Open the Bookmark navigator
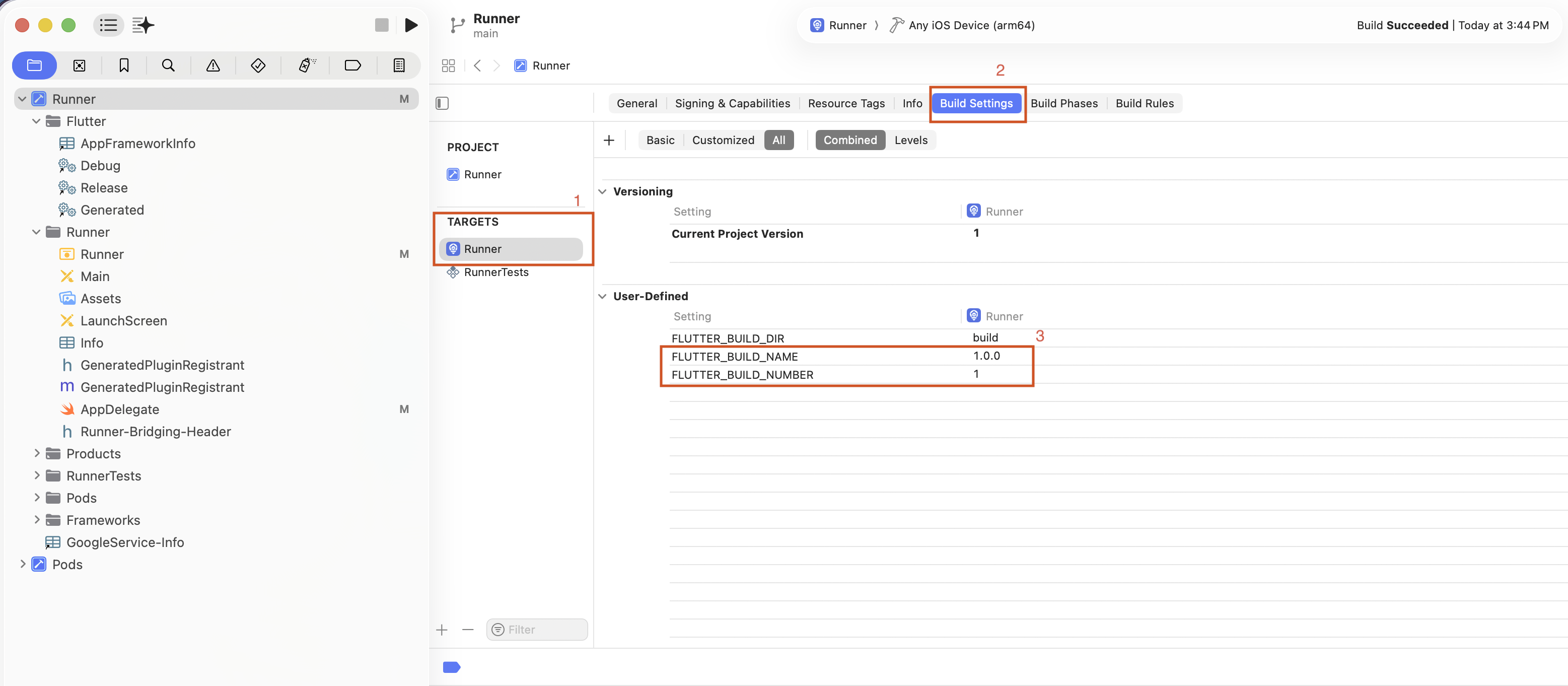The width and height of the screenshot is (1568, 686). [x=124, y=65]
